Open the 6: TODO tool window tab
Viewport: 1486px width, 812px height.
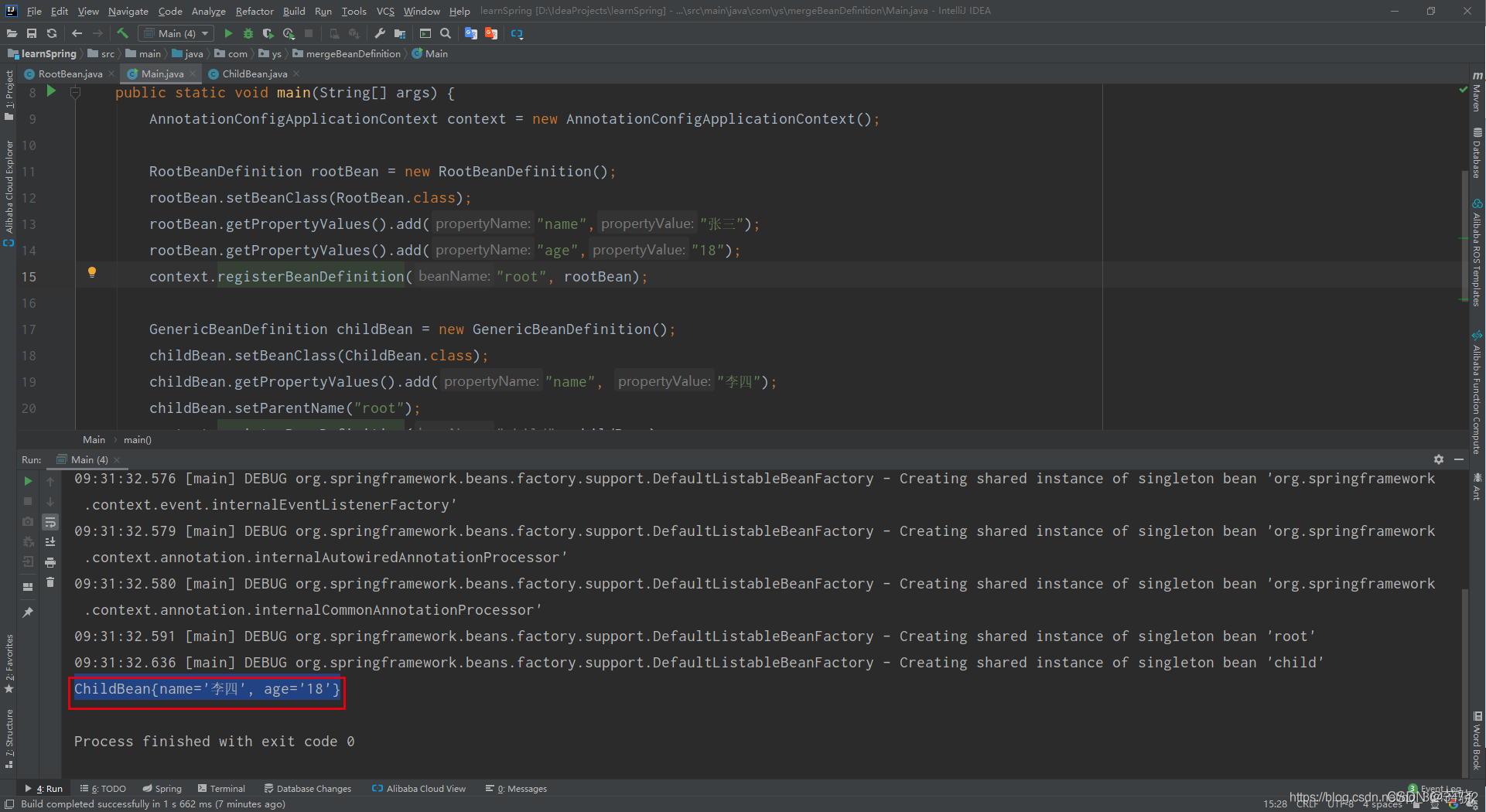pos(103,789)
